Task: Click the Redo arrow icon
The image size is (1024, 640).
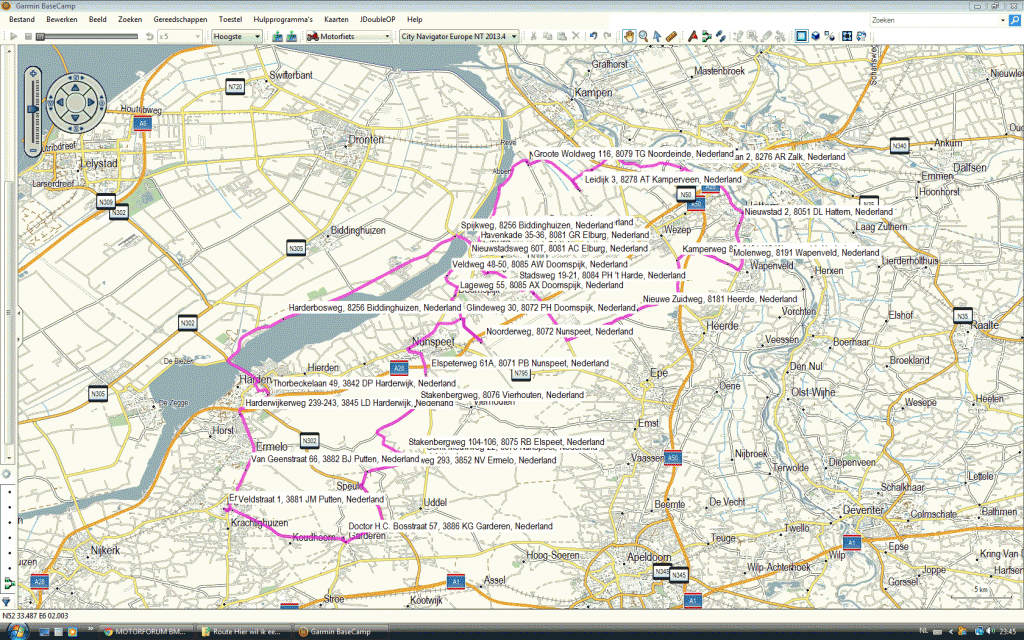Action: coord(607,37)
